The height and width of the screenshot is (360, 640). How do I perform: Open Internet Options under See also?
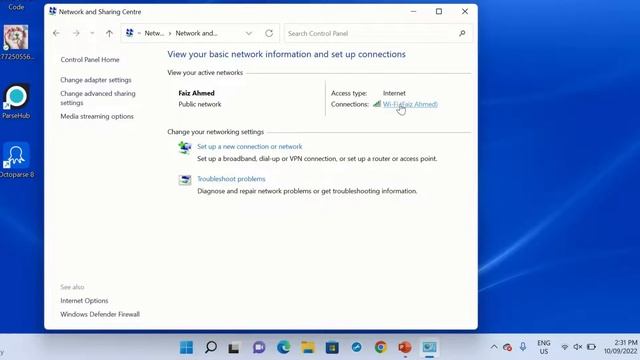(x=84, y=301)
